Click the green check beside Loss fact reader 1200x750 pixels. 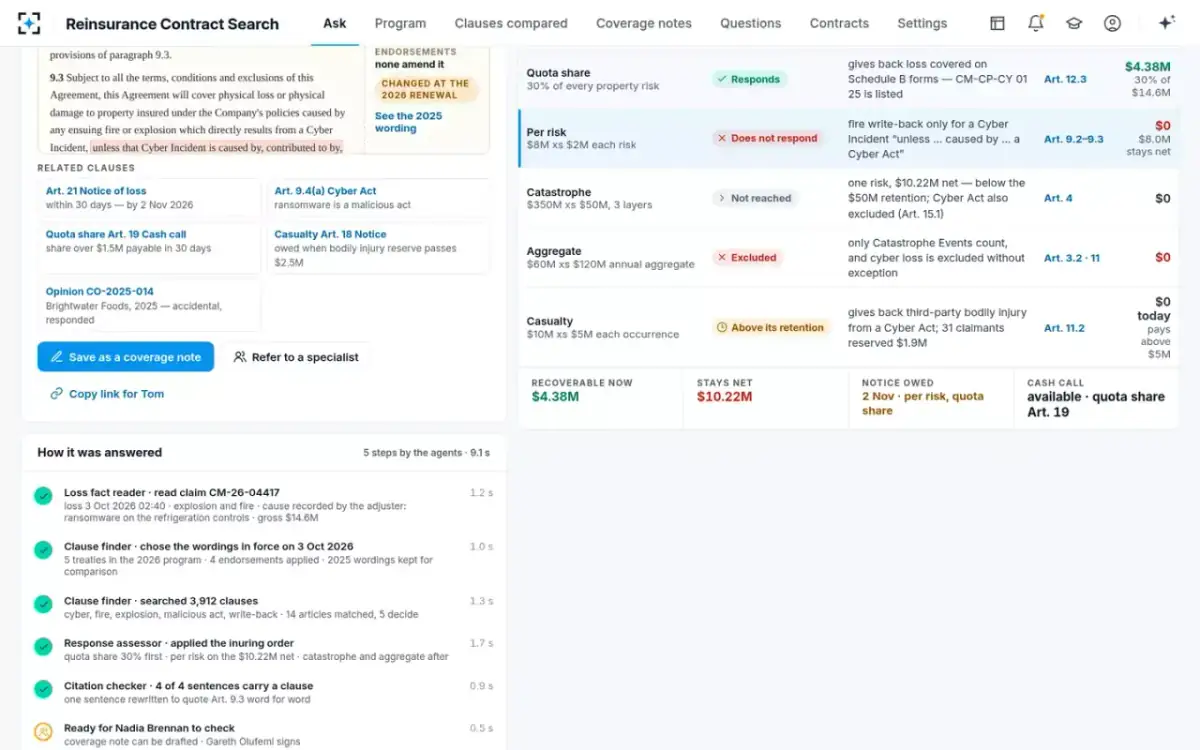[43, 495]
